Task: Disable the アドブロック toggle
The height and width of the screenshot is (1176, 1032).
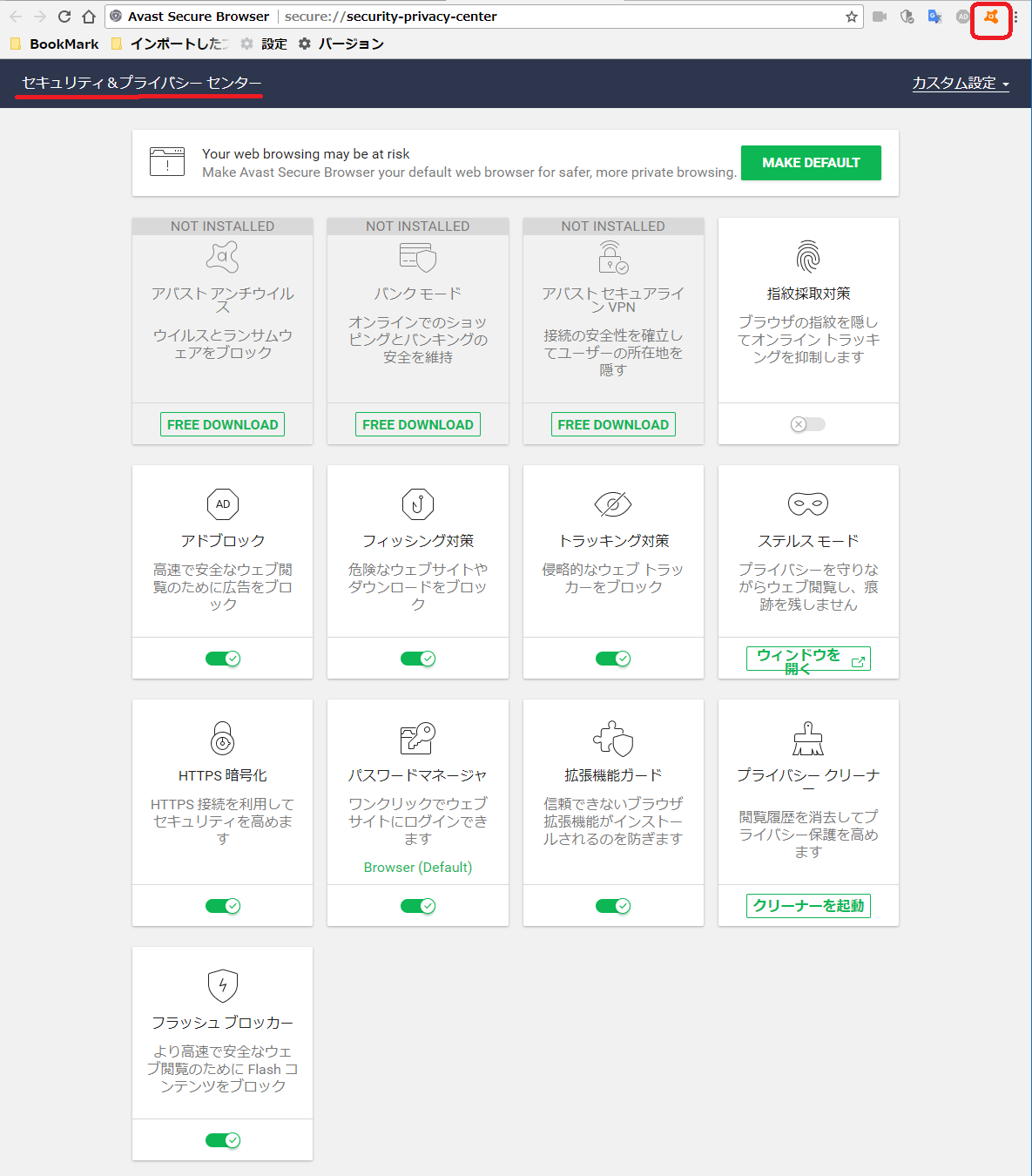Action: click(x=223, y=659)
